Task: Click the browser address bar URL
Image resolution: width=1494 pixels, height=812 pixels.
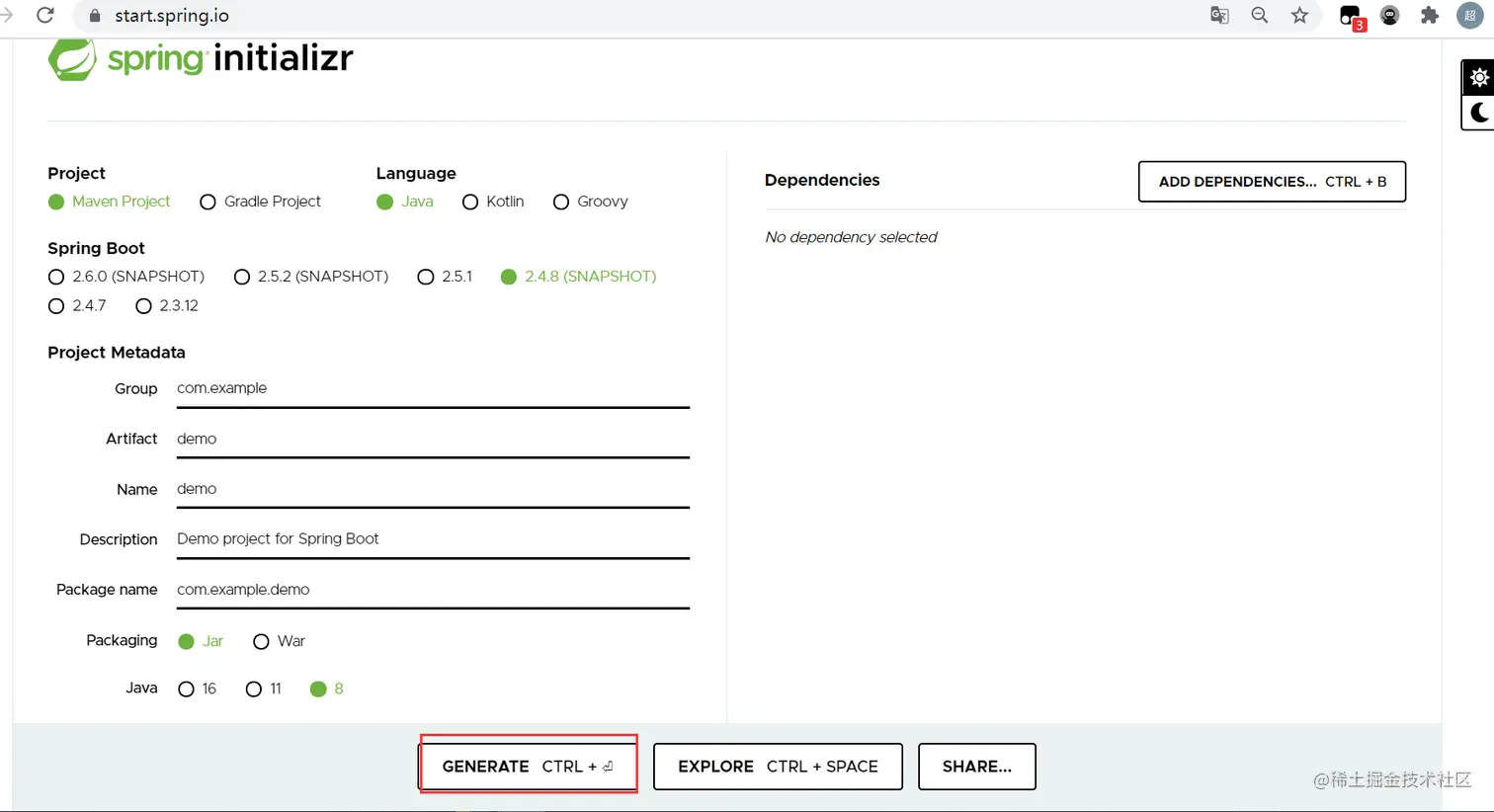Action: click(172, 16)
